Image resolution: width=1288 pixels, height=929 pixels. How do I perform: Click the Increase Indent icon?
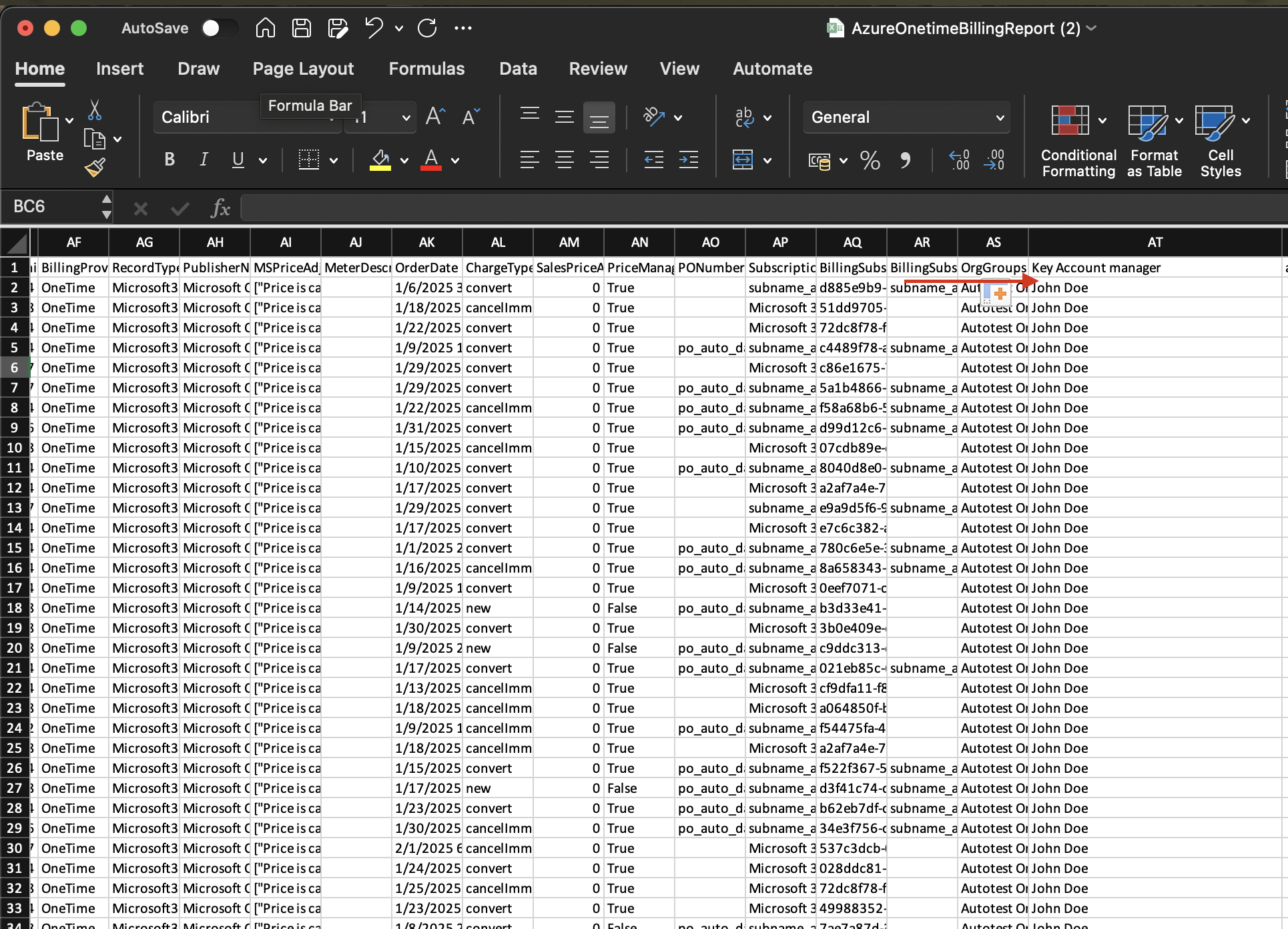click(689, 160)
